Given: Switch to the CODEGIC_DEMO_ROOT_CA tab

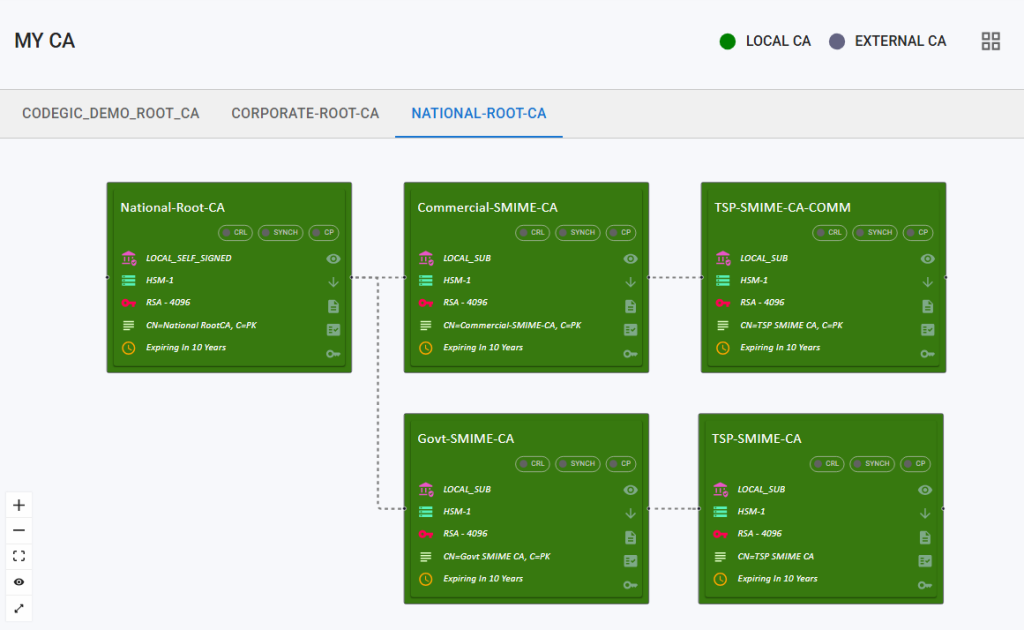Looking at the screenshot, I should click(111, 113).
